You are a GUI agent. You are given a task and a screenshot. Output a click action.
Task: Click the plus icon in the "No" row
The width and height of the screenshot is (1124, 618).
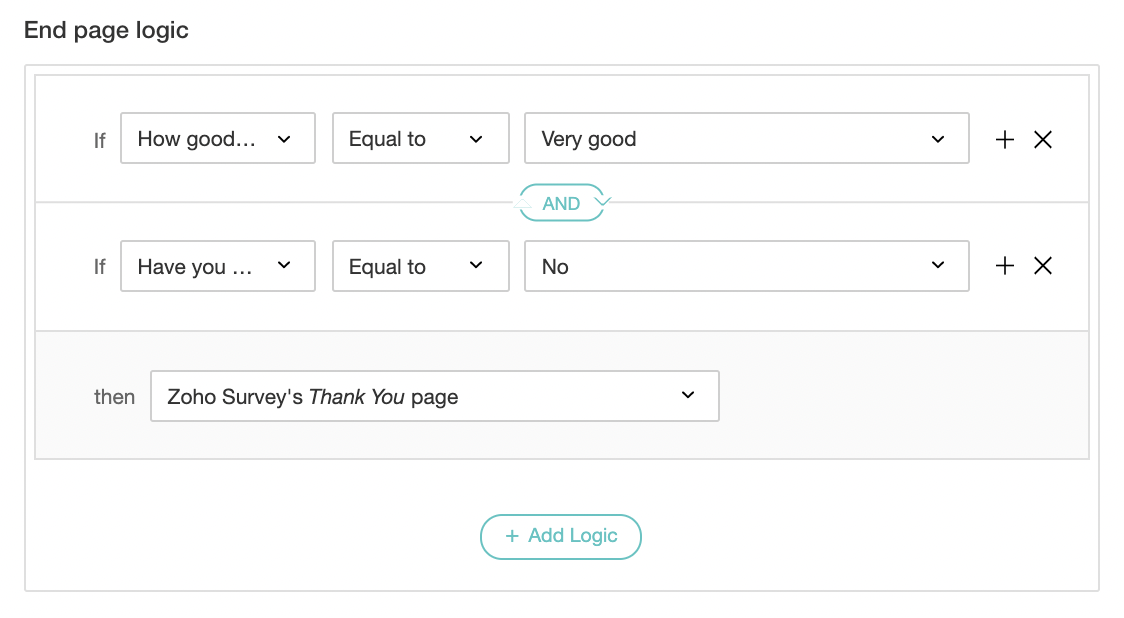pyautogui.click(x=1005, y=265)
